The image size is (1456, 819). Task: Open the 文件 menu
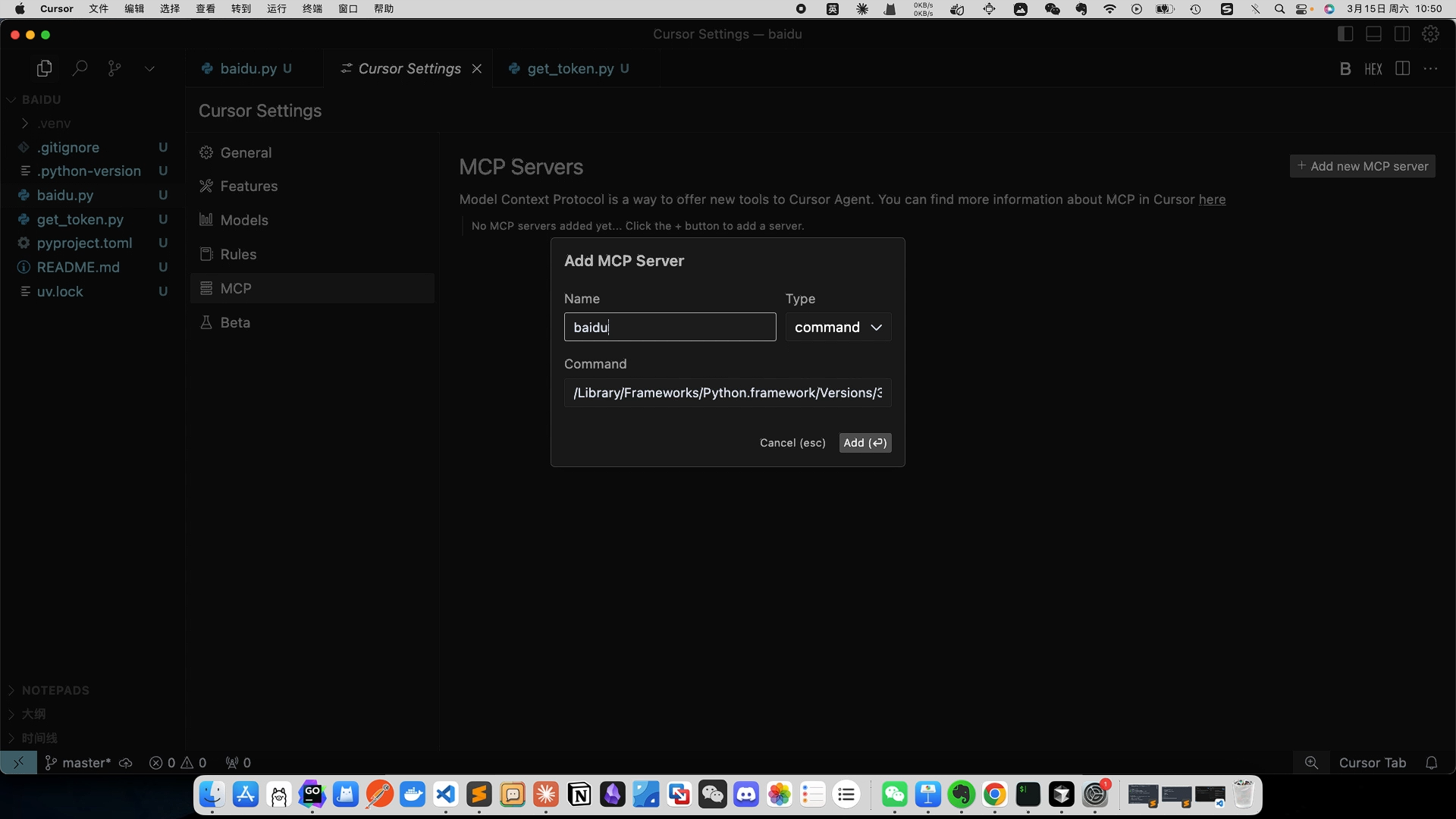pos(99,9)
